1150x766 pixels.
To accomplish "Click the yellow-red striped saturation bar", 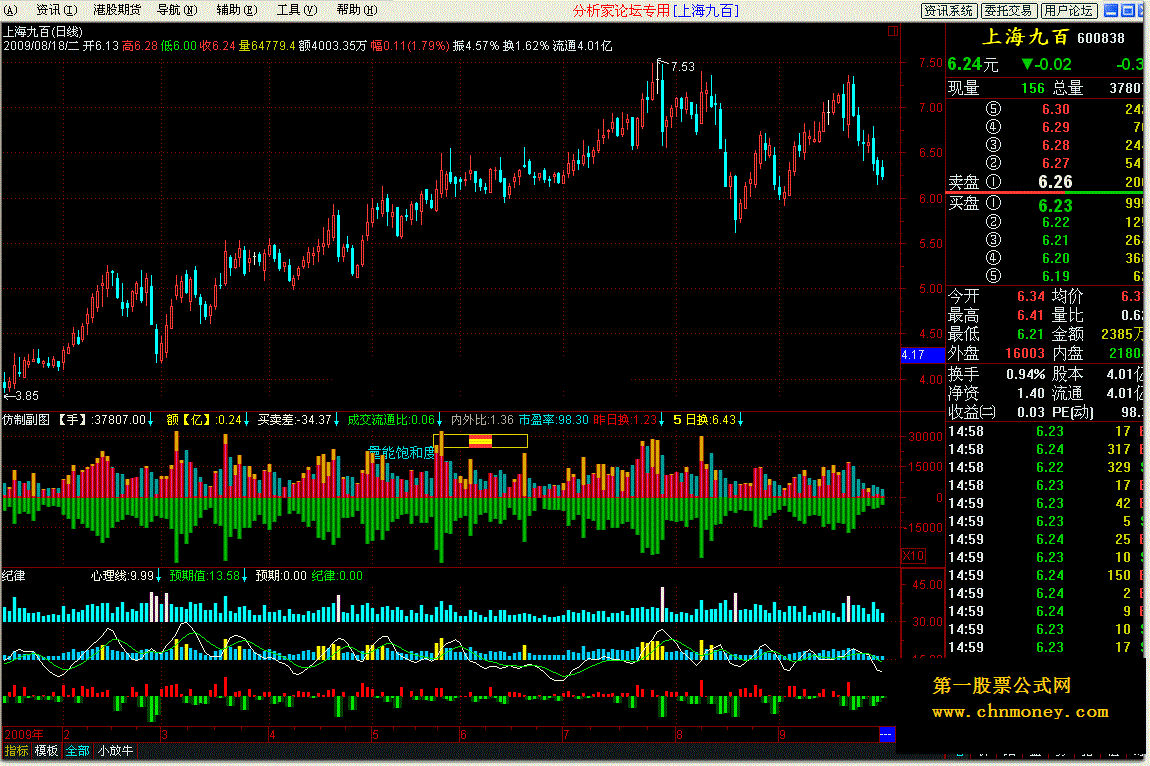I will point(480,441).
